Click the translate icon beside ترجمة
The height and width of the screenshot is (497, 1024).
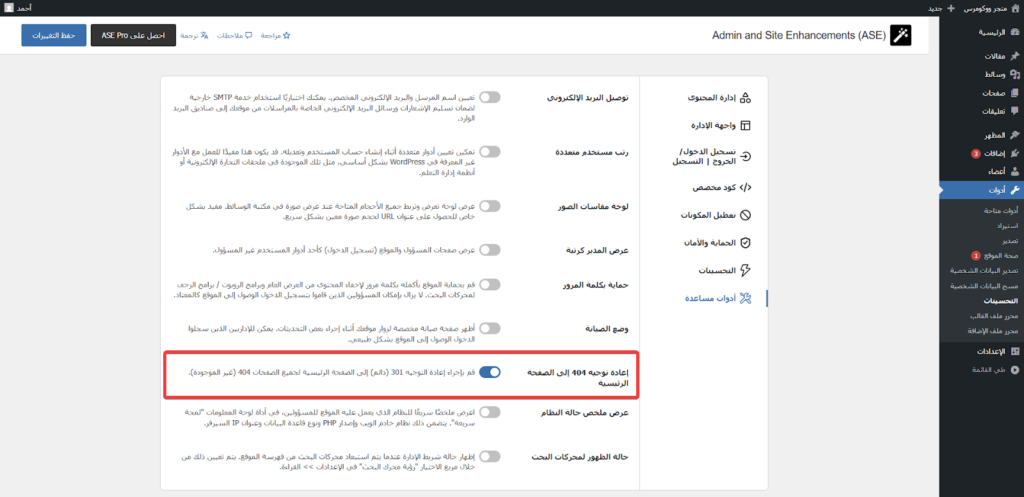coord(204,35)
